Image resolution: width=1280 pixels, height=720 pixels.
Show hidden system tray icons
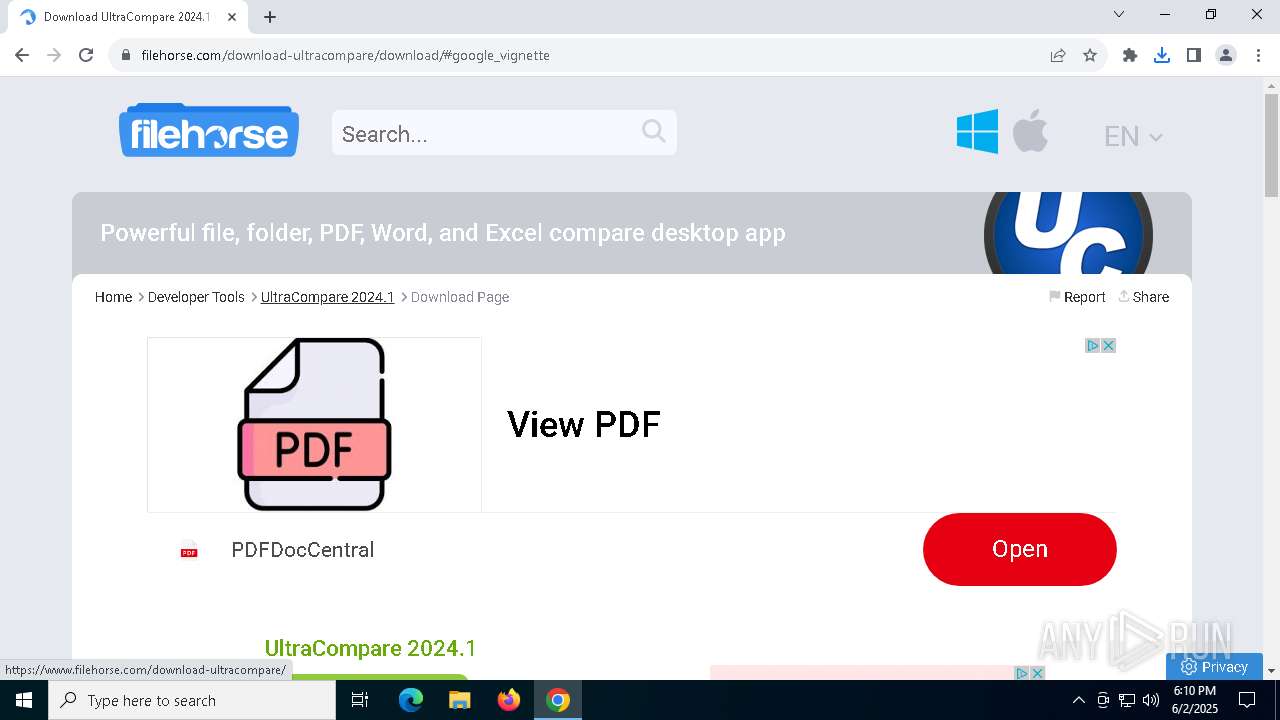tap(1078, 700)
